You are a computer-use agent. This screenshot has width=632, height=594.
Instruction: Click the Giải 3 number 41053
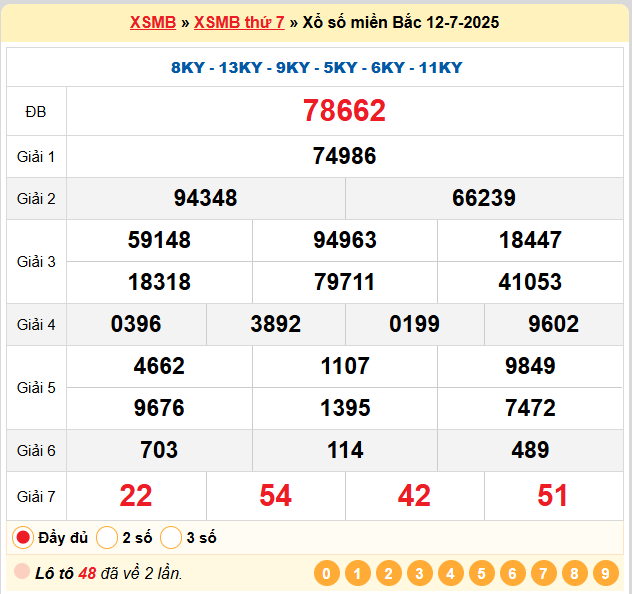530,282
